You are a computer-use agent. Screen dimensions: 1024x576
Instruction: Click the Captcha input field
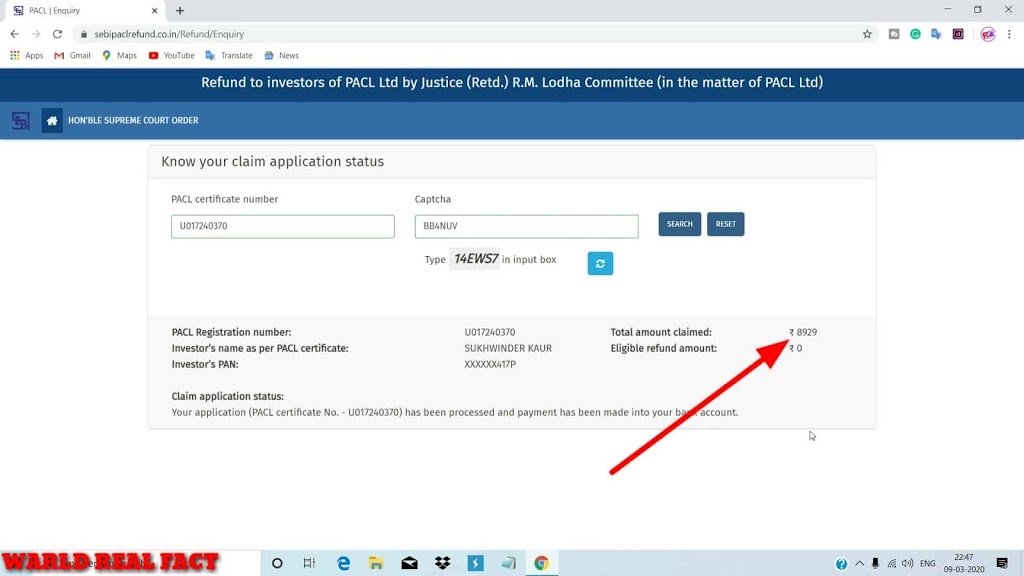[x=526, y=226]
